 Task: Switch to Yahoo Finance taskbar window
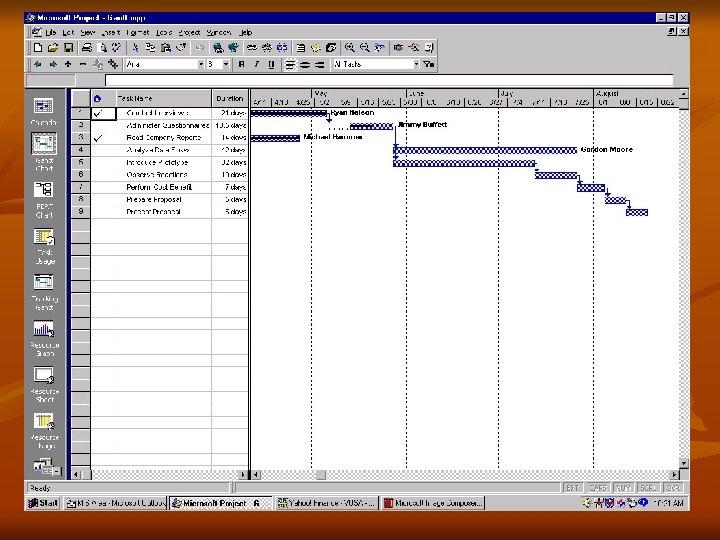point(327,503)
